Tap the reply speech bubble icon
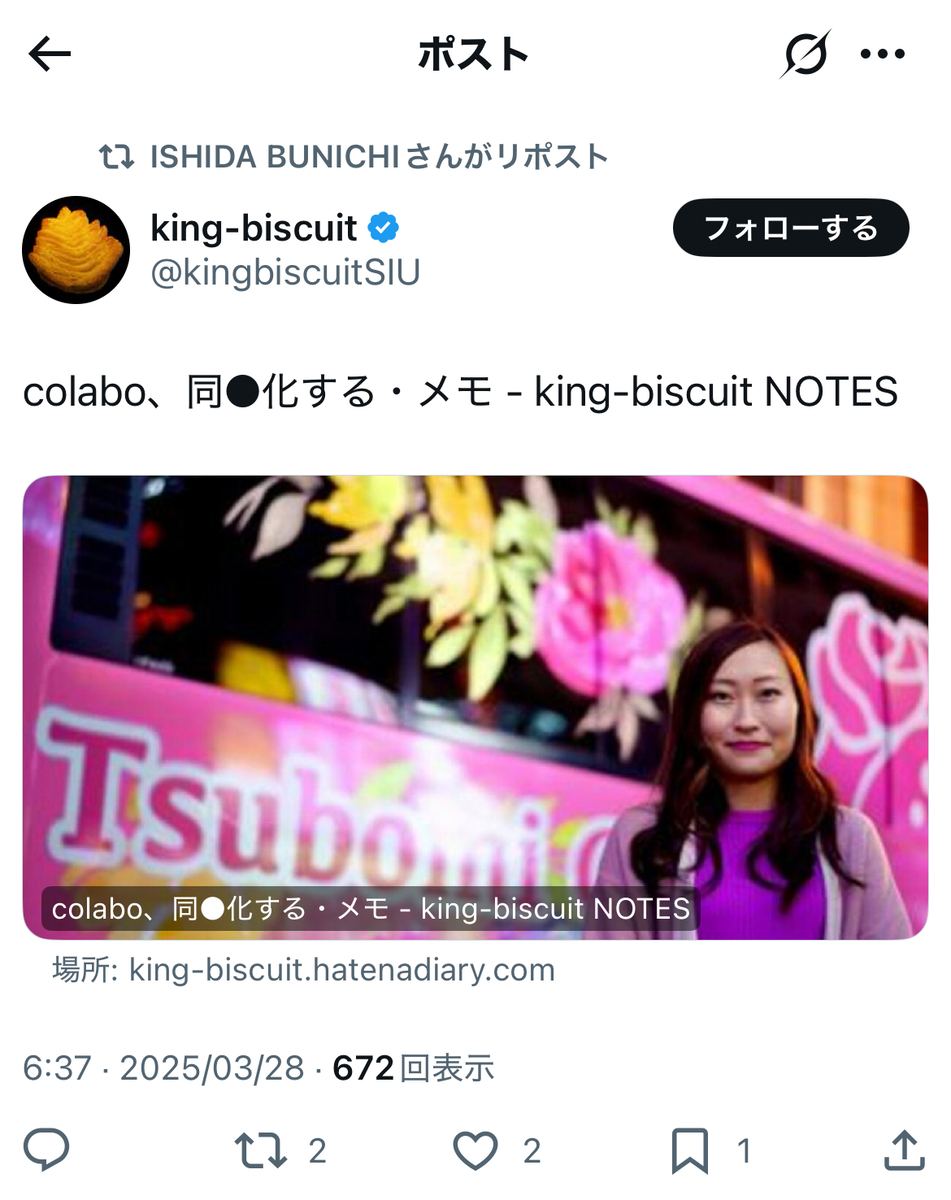This screenshot has height=1200, width=951. coord(46,1151)
